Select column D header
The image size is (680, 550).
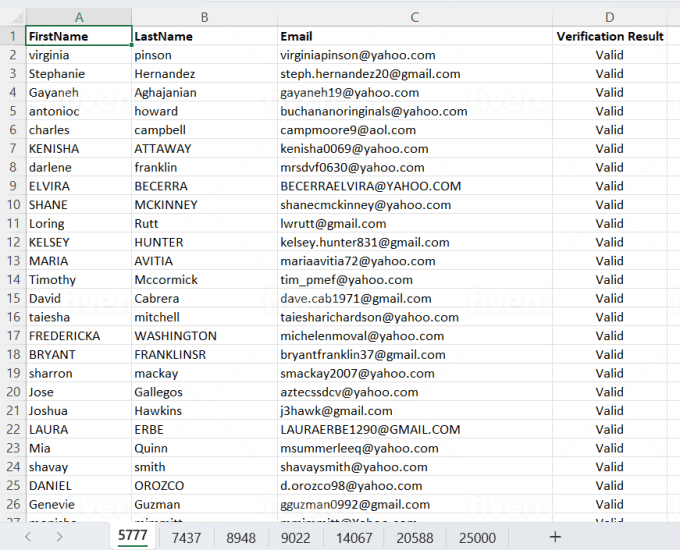tap(609, 16)
